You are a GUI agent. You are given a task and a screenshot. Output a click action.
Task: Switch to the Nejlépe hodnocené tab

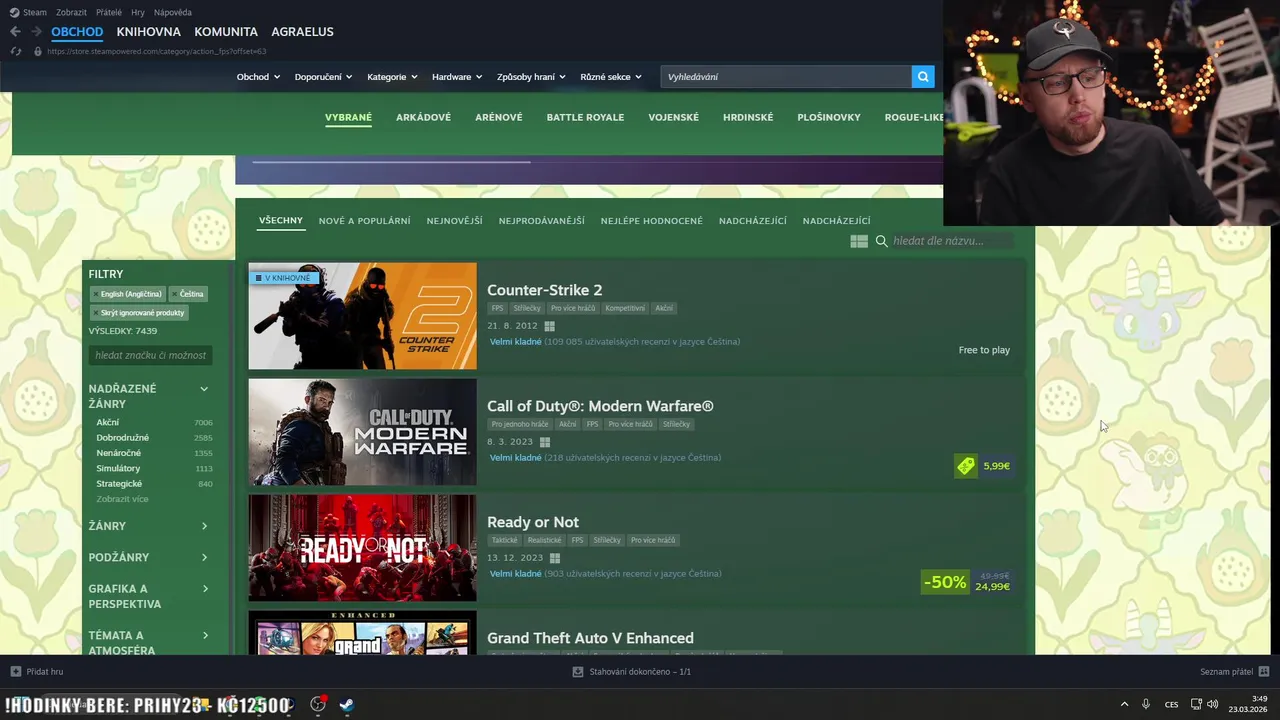(651, 221)
